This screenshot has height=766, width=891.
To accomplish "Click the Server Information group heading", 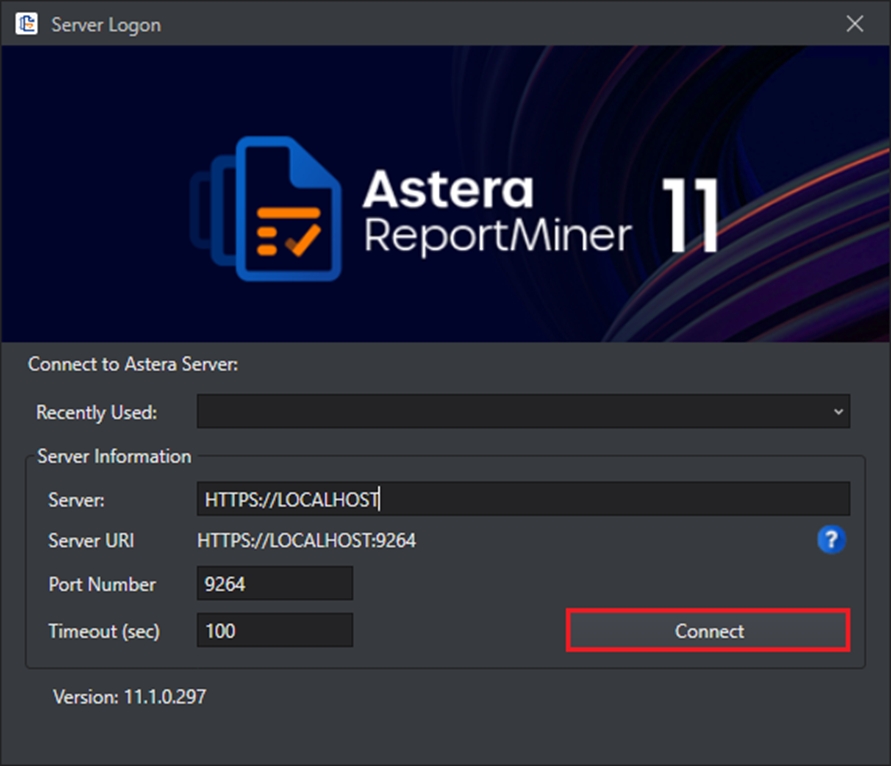I will [114, 456].
